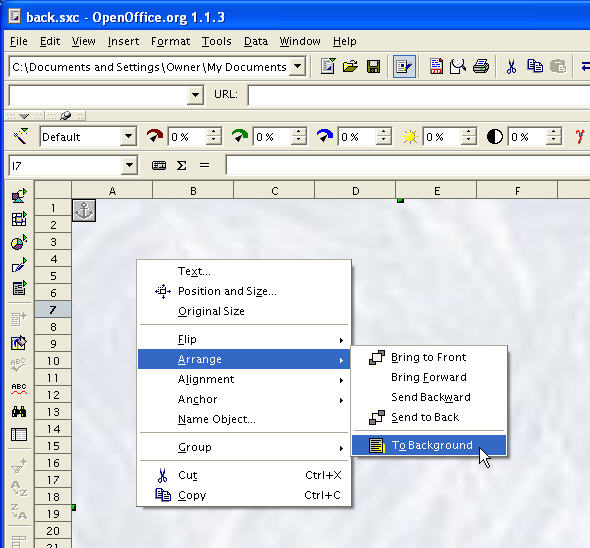Click the Data Sources table icon
This screenshot has width=590, height=548.
tap(19, 434)
